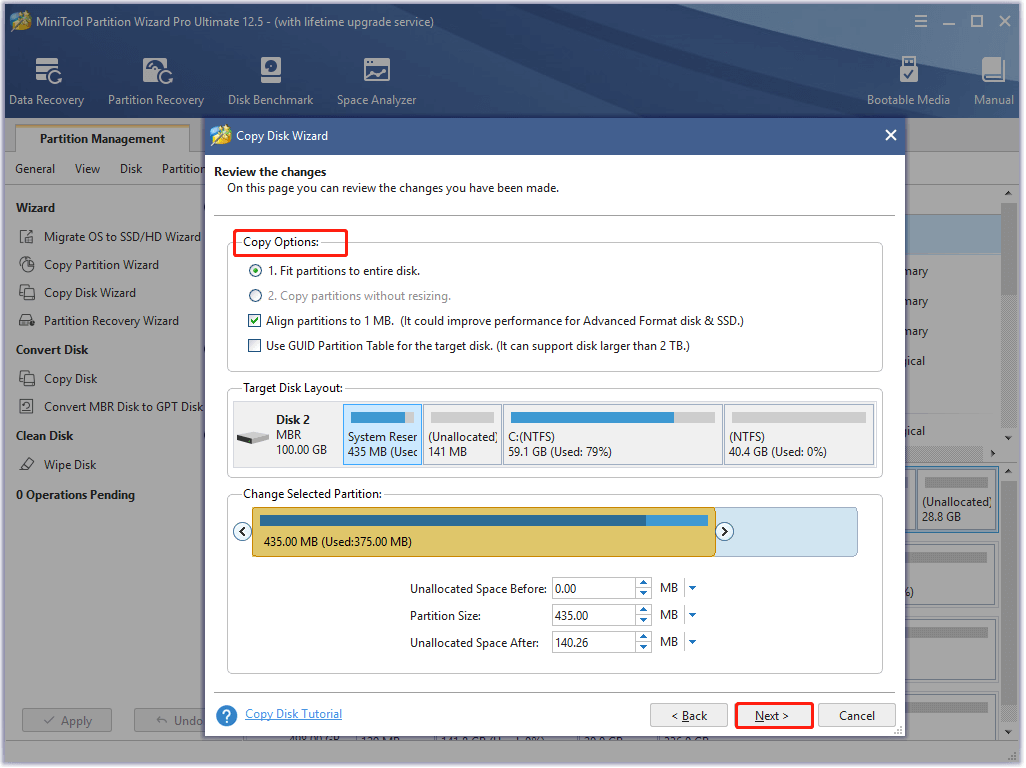Open the Disk menu

click(x=131, y=169)
